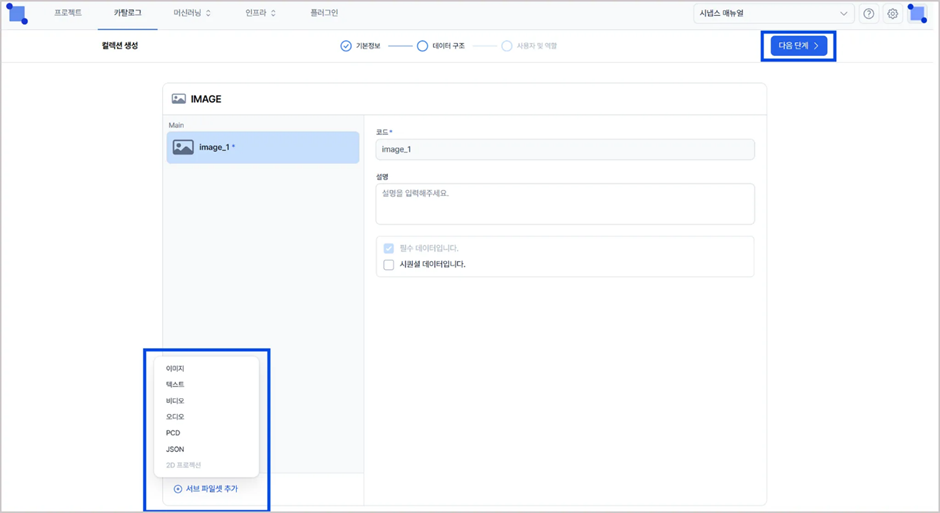Screen dimensions: 940x513
Task: Click the 데이터 구조 step circle
Action: tap(422, 46)
